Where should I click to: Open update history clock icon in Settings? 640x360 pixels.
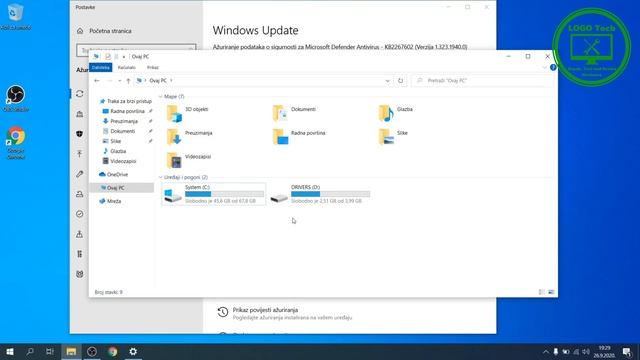(x=222, y=312)
